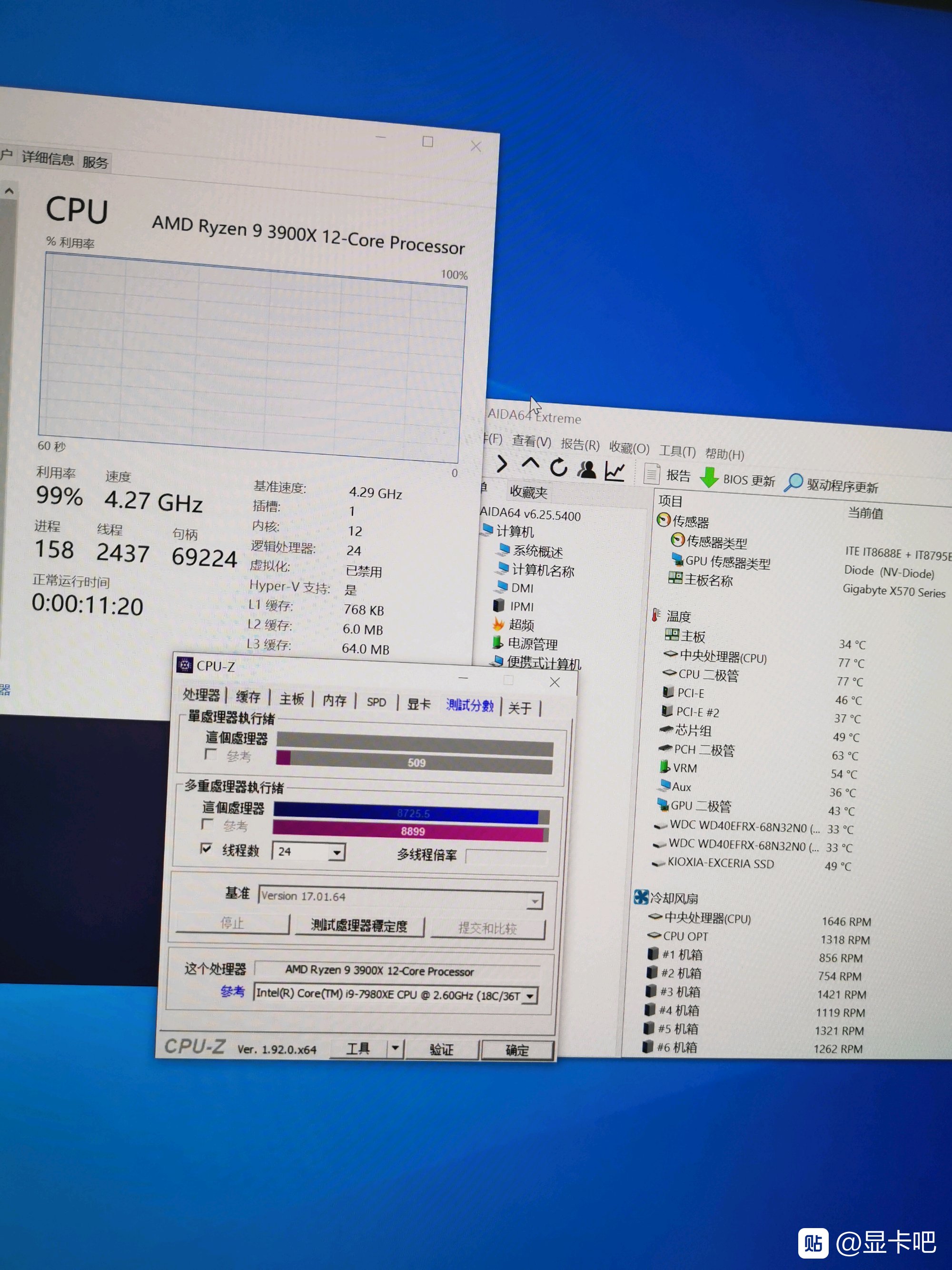Switch to SPD tab in CPU-Z
Screen dimensions: 952x1270
tap(377, 702)
